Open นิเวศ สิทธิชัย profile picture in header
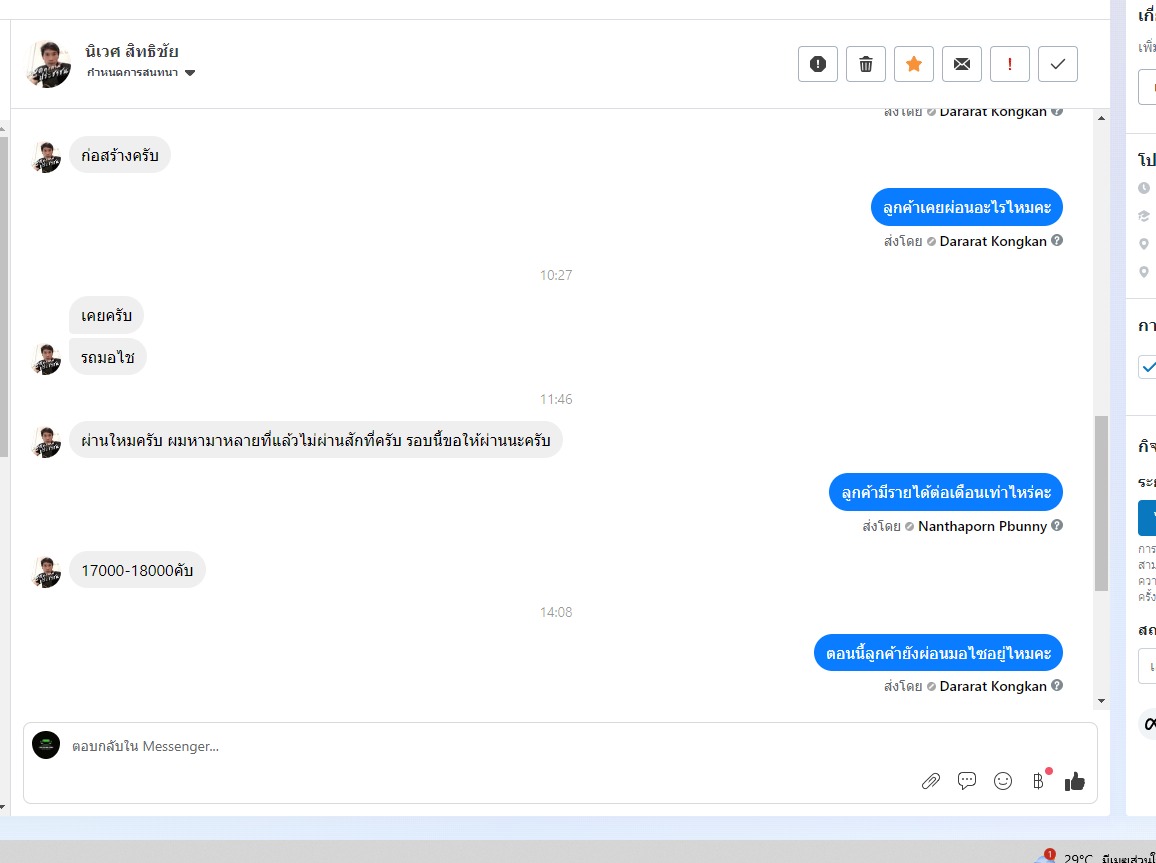 click(x=49, y=64)
